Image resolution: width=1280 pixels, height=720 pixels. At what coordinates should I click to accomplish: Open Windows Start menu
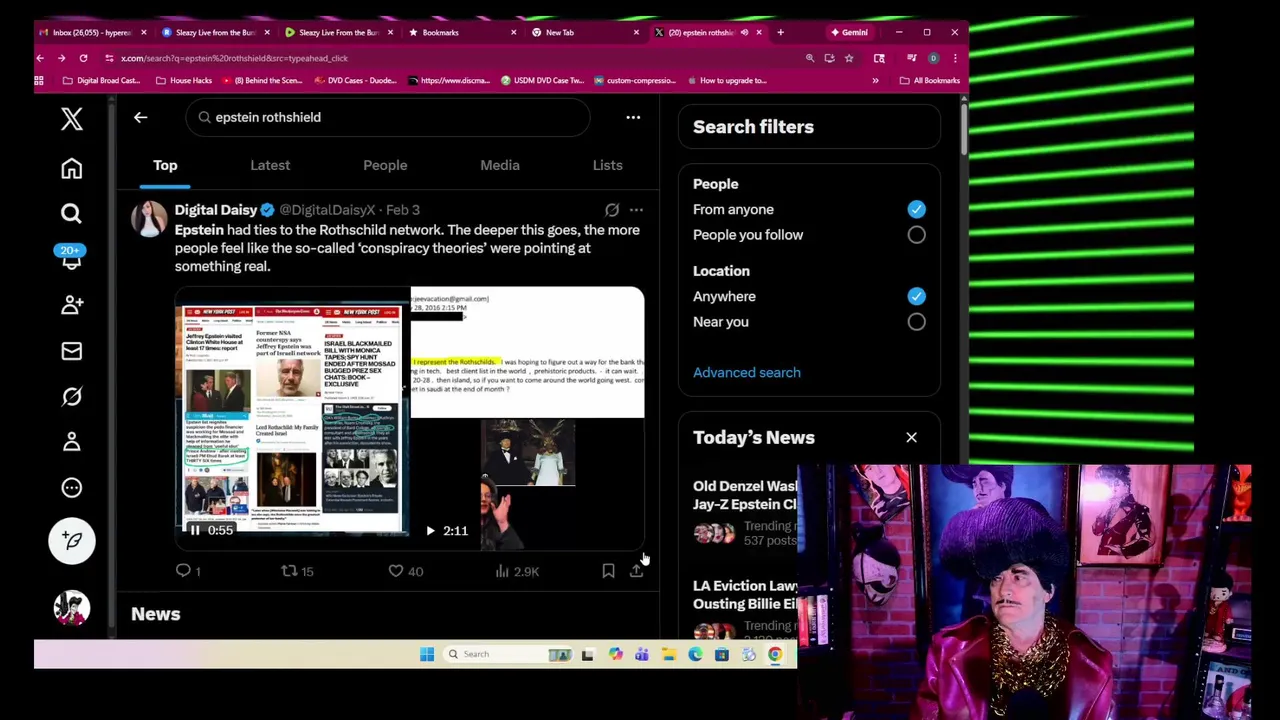[427, 654]
